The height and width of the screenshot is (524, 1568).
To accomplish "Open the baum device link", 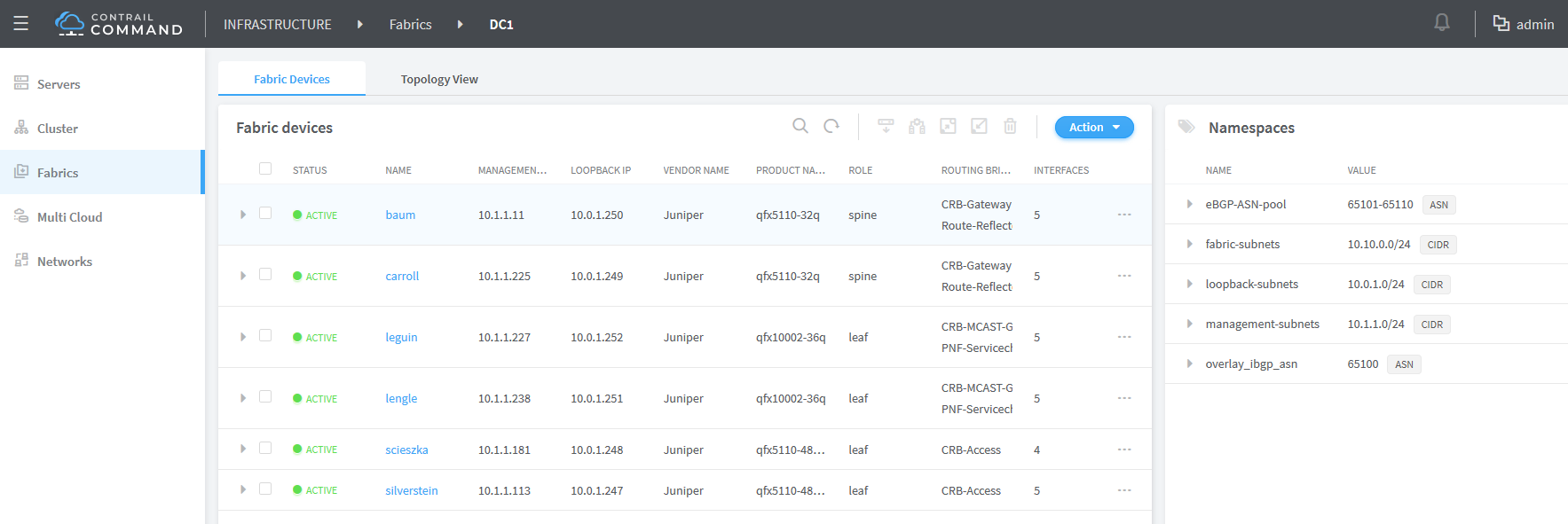I will click(x=400, y=215).
